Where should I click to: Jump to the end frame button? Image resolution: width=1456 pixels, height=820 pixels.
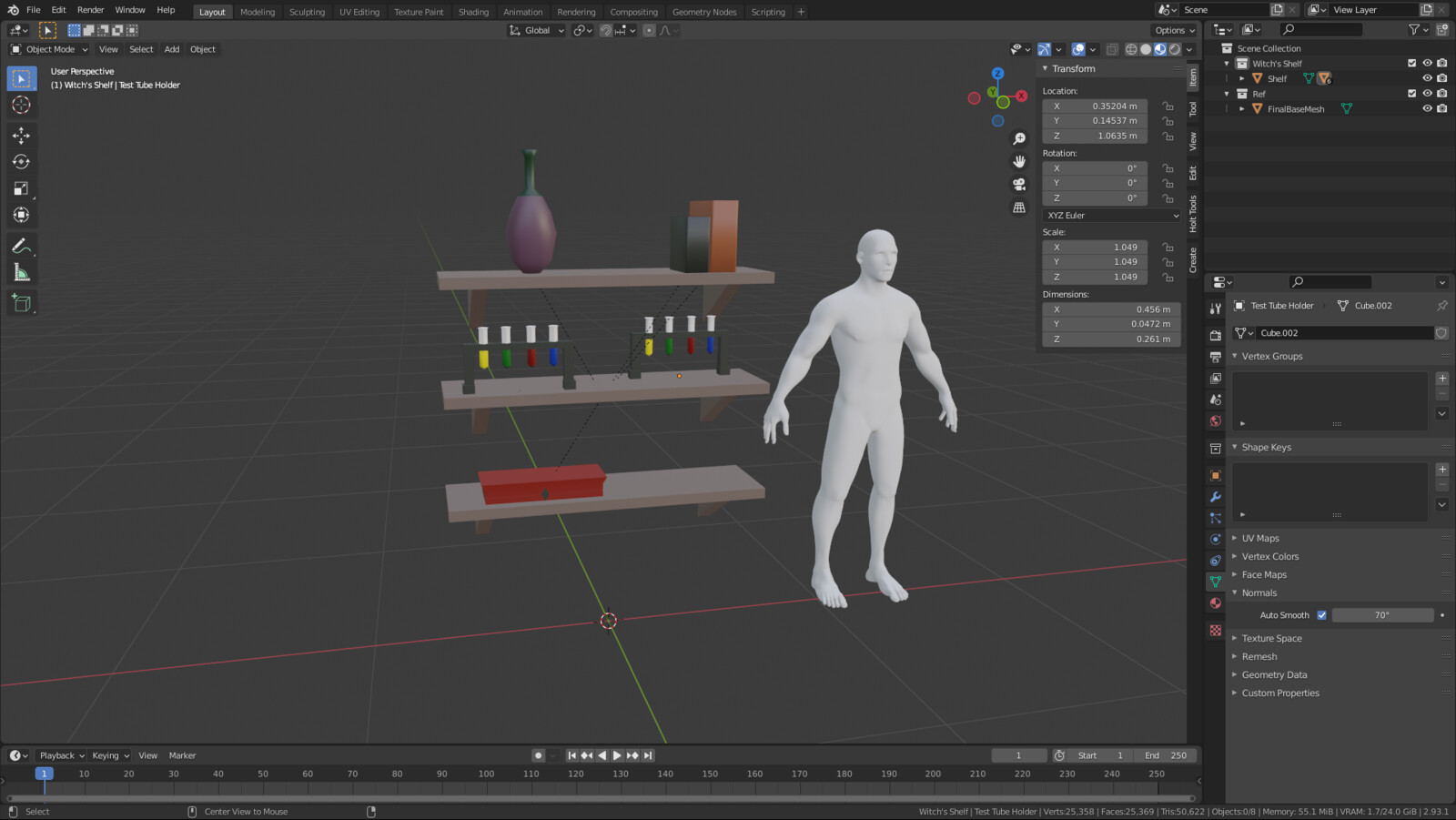[x=648, y=755]
